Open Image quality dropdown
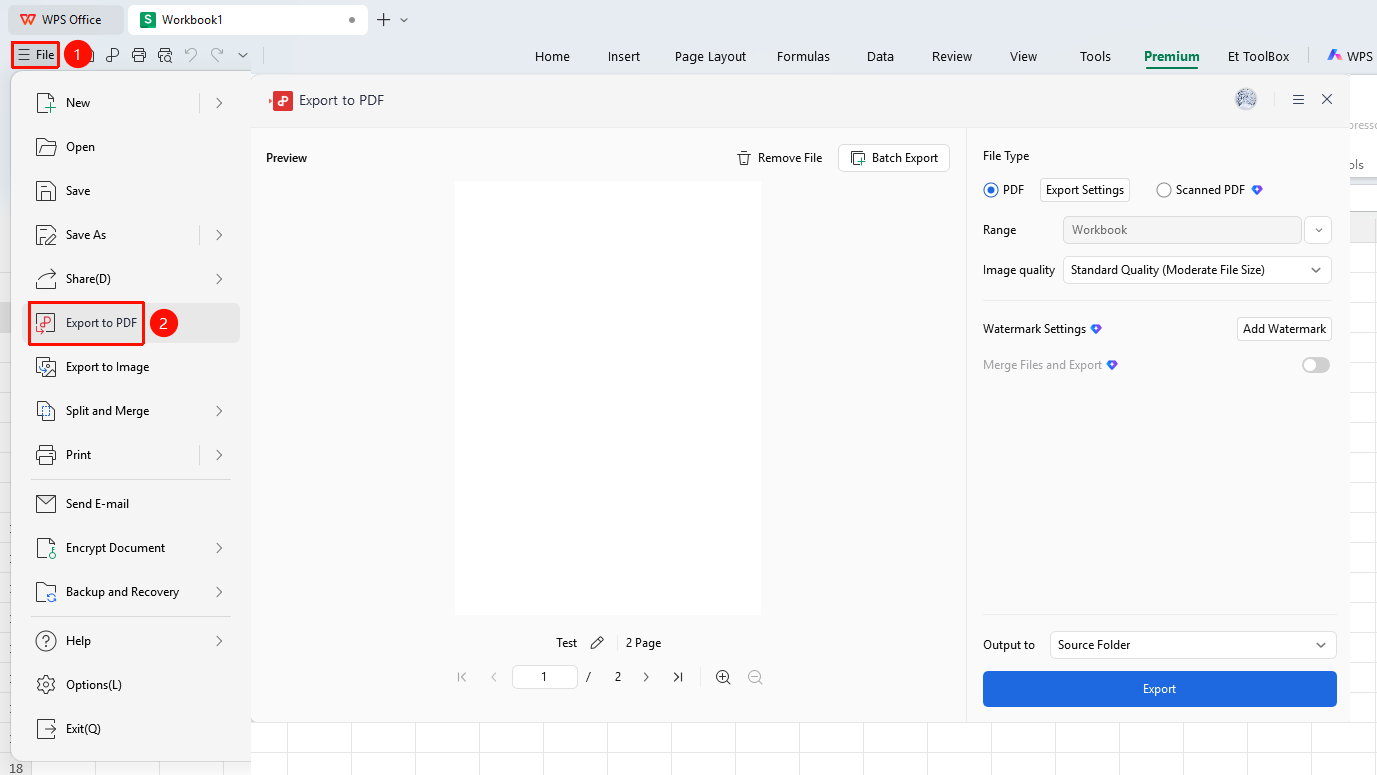This screenshot has width=1377, height=775. coord(1197,270)
